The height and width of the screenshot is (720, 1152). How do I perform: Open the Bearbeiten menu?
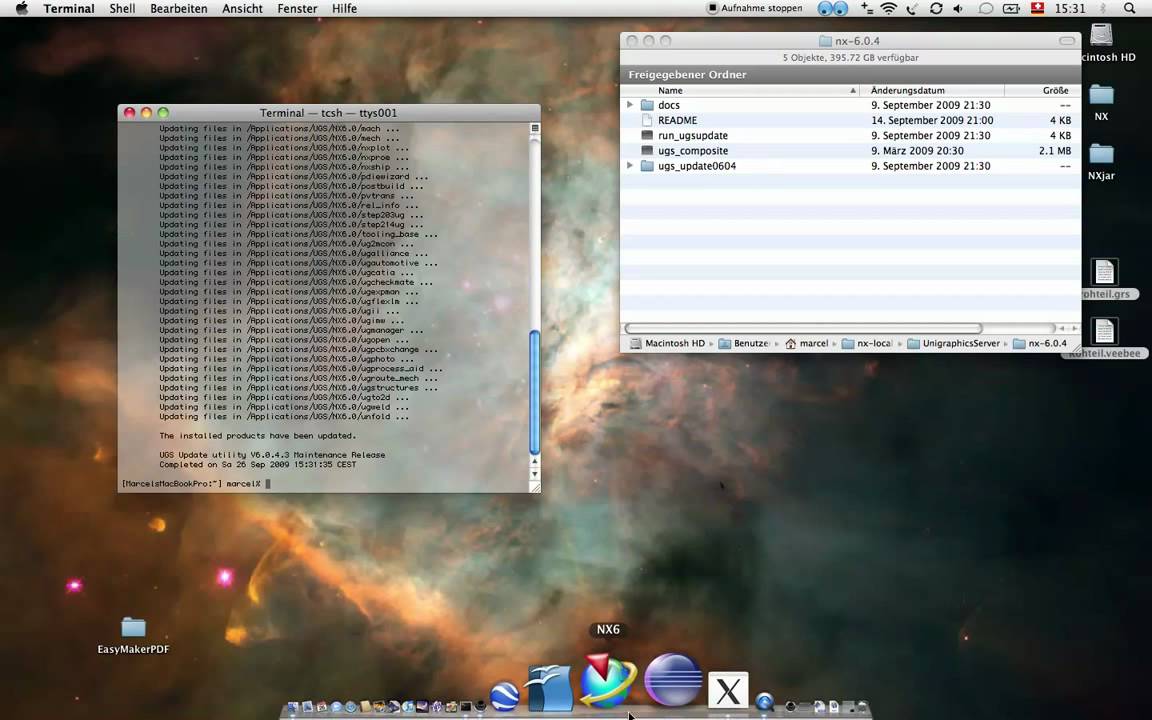coord(179,9)
